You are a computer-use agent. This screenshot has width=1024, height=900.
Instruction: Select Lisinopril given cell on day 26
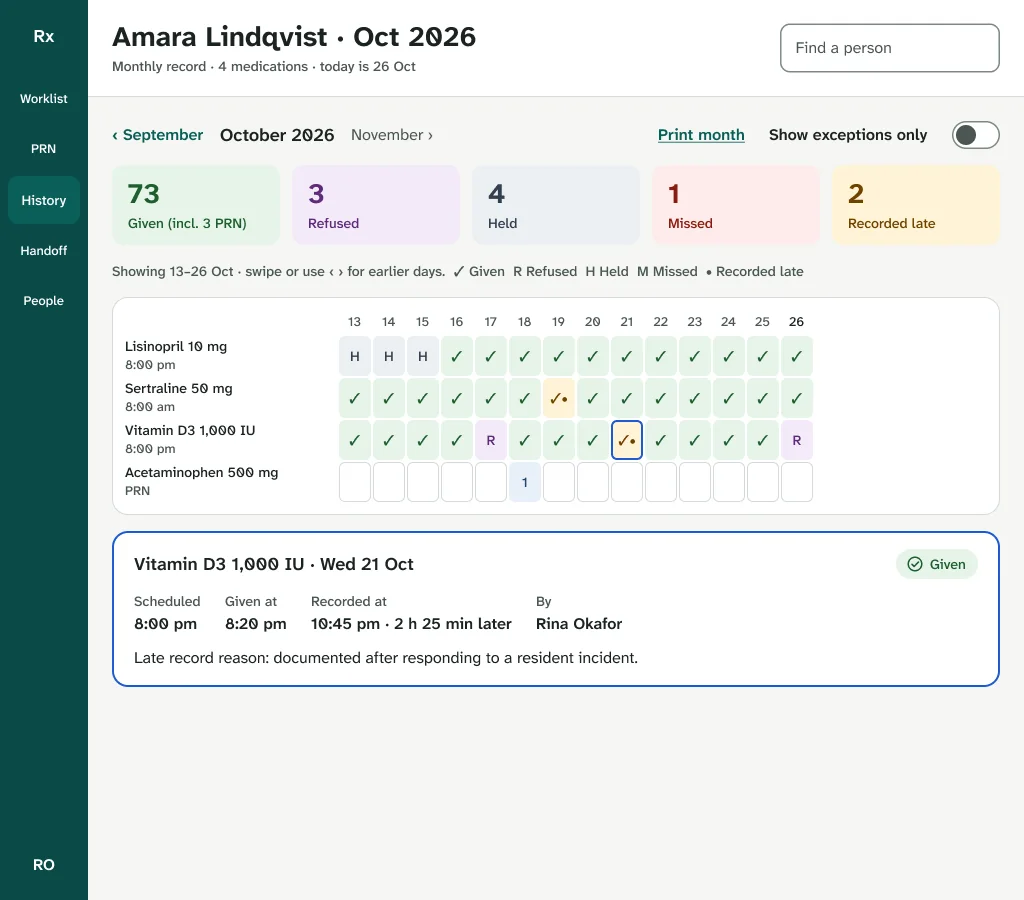(x=797, y=357)
